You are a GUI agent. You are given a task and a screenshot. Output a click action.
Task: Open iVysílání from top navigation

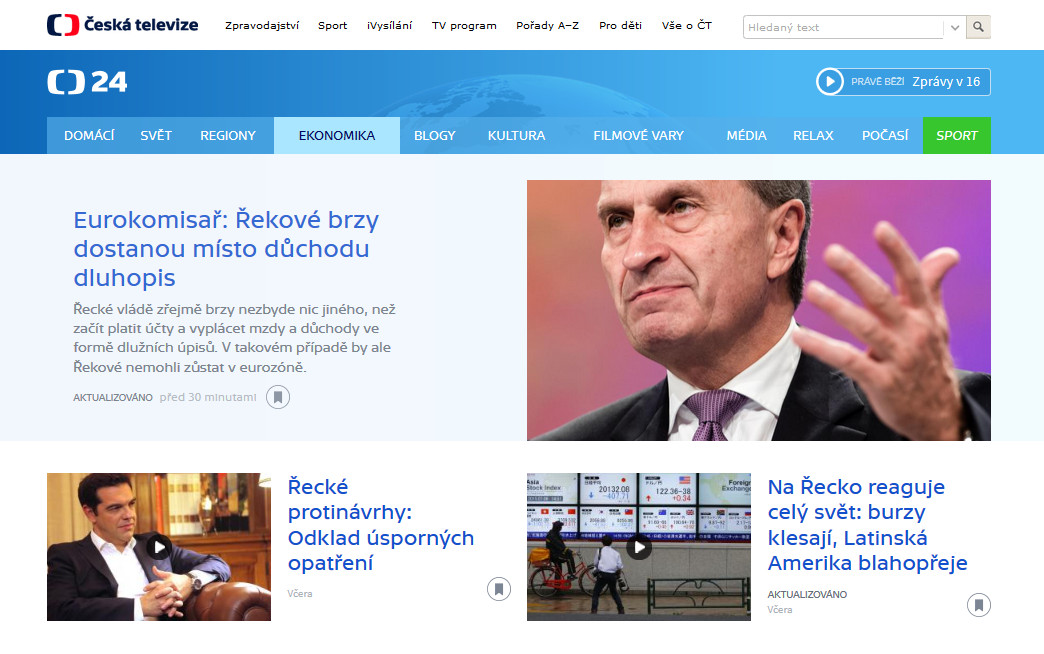pyautogui.click(x=389, y=26)
